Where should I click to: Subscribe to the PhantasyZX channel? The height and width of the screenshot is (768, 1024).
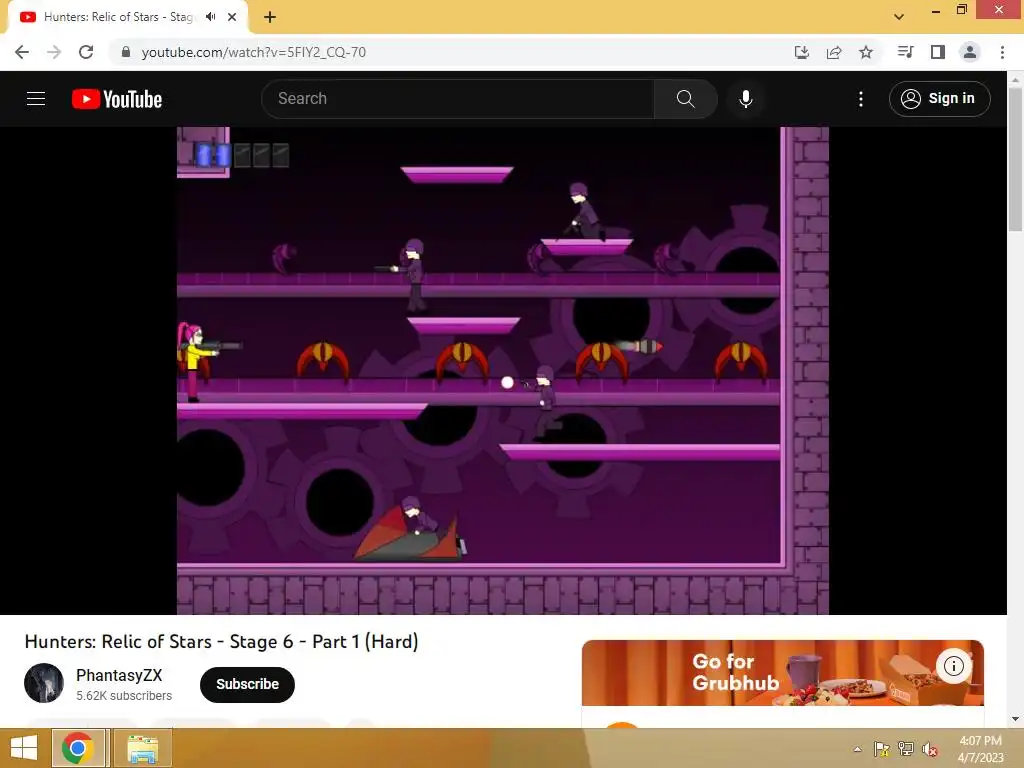pos(248,684)
